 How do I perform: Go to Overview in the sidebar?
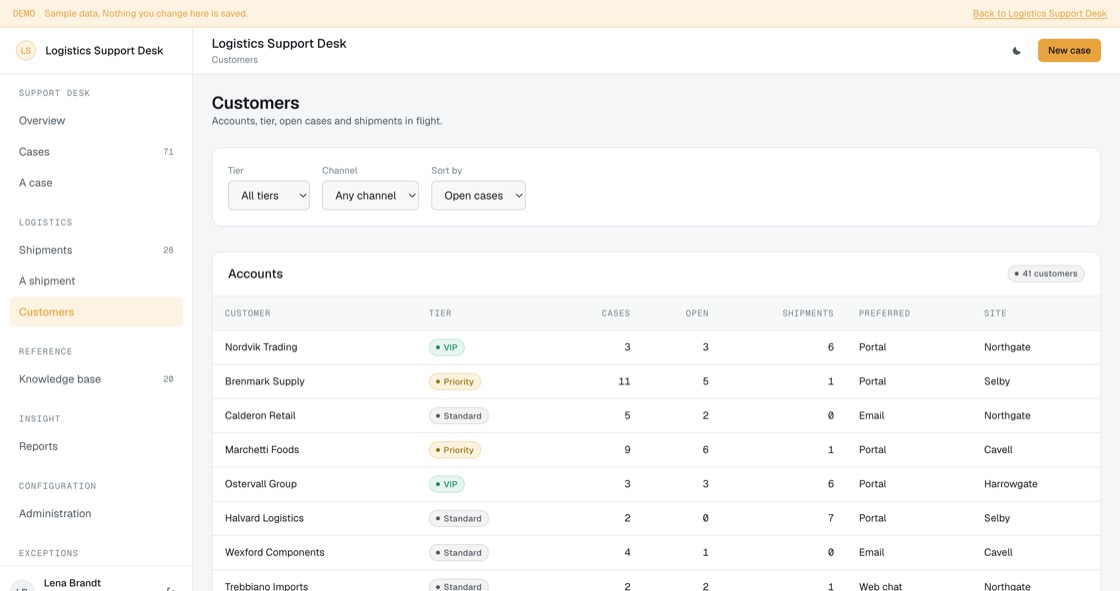click(x=96, y=121)
